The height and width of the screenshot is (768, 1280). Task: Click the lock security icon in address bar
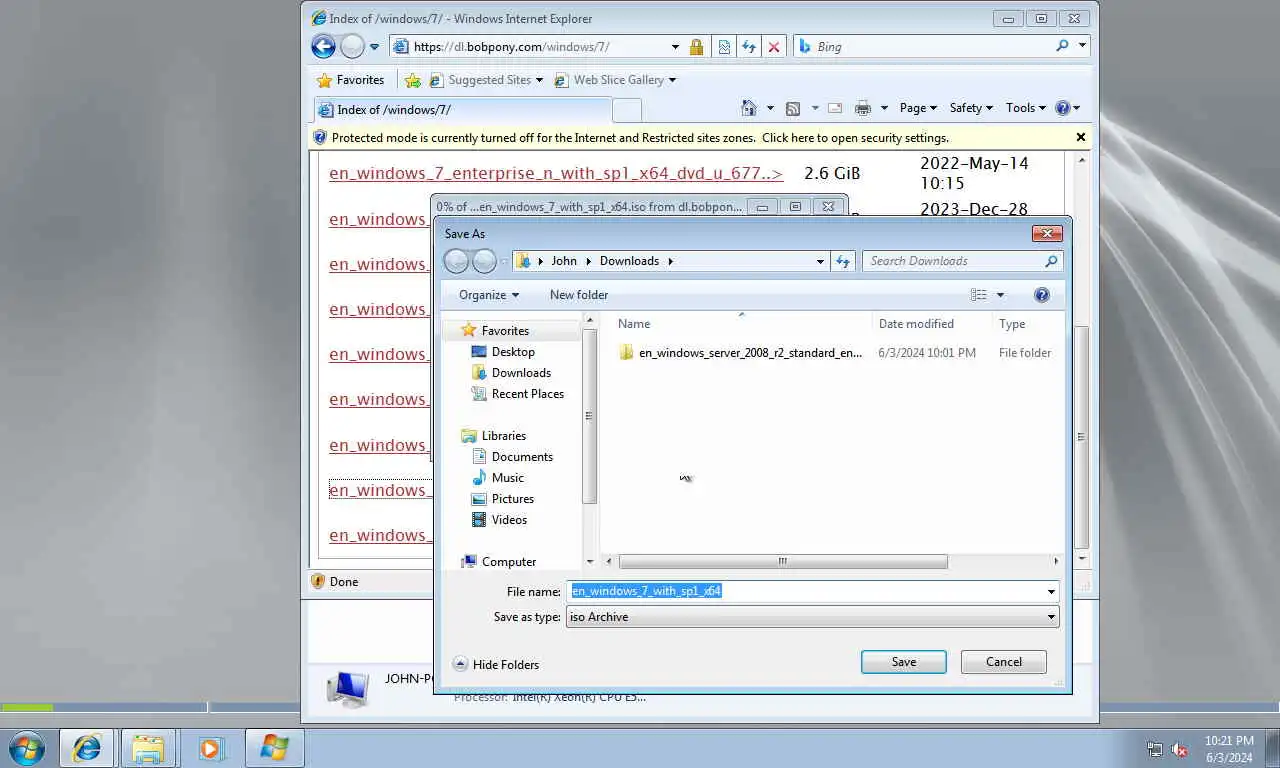[x=696, y=47]
